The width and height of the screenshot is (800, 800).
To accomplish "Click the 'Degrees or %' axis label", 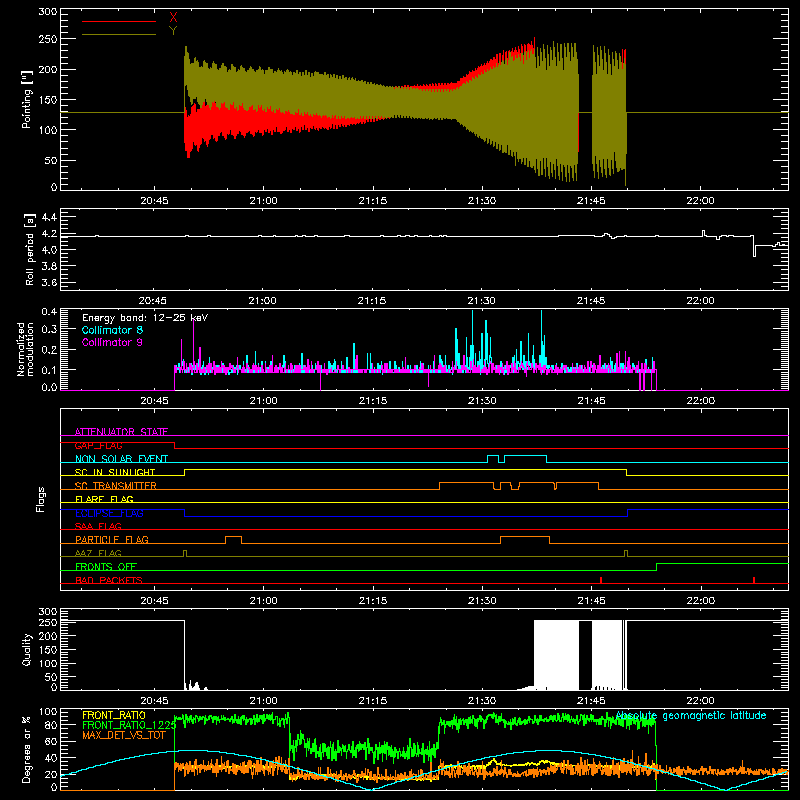I will (27, 749).
